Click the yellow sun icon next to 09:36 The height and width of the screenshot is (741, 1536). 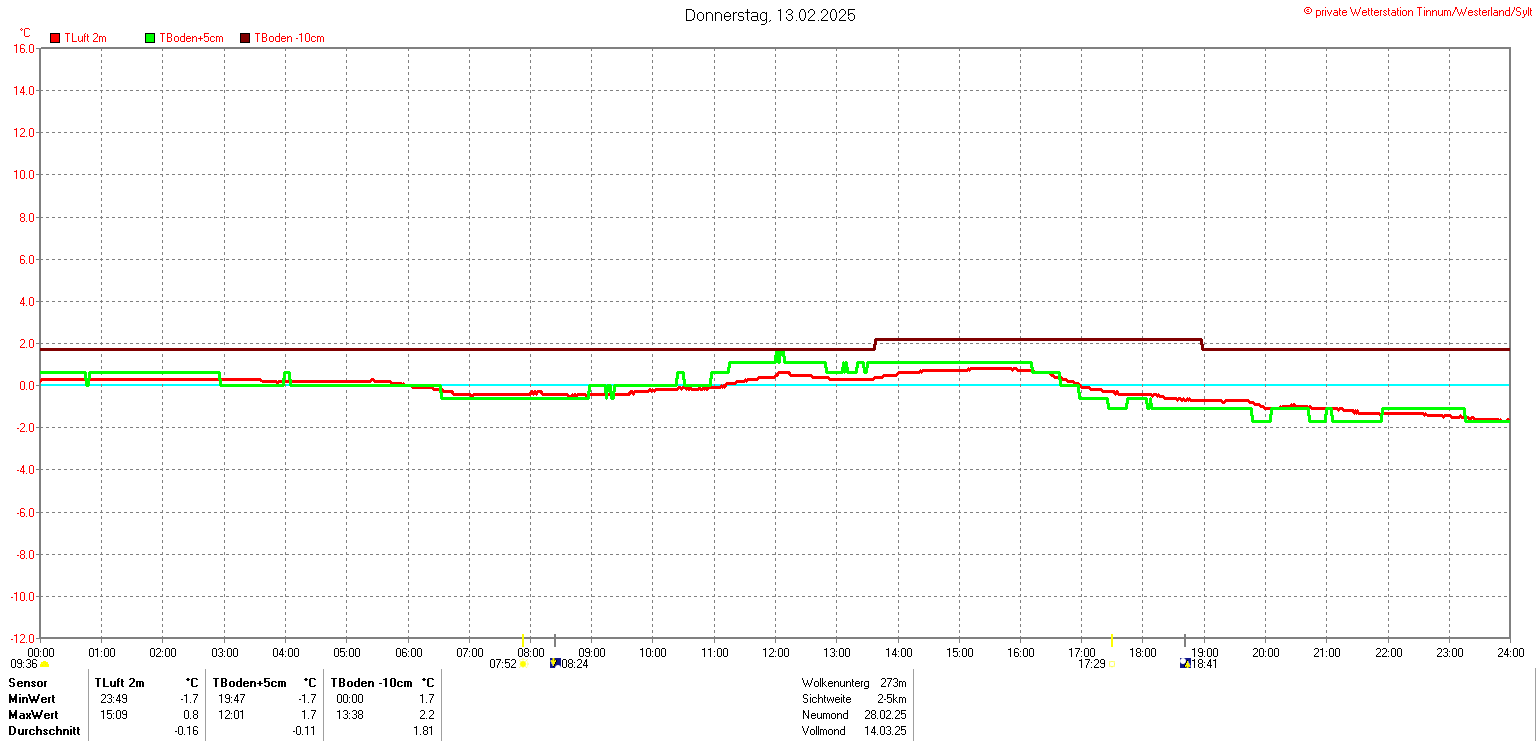click(x=45, y=664)
